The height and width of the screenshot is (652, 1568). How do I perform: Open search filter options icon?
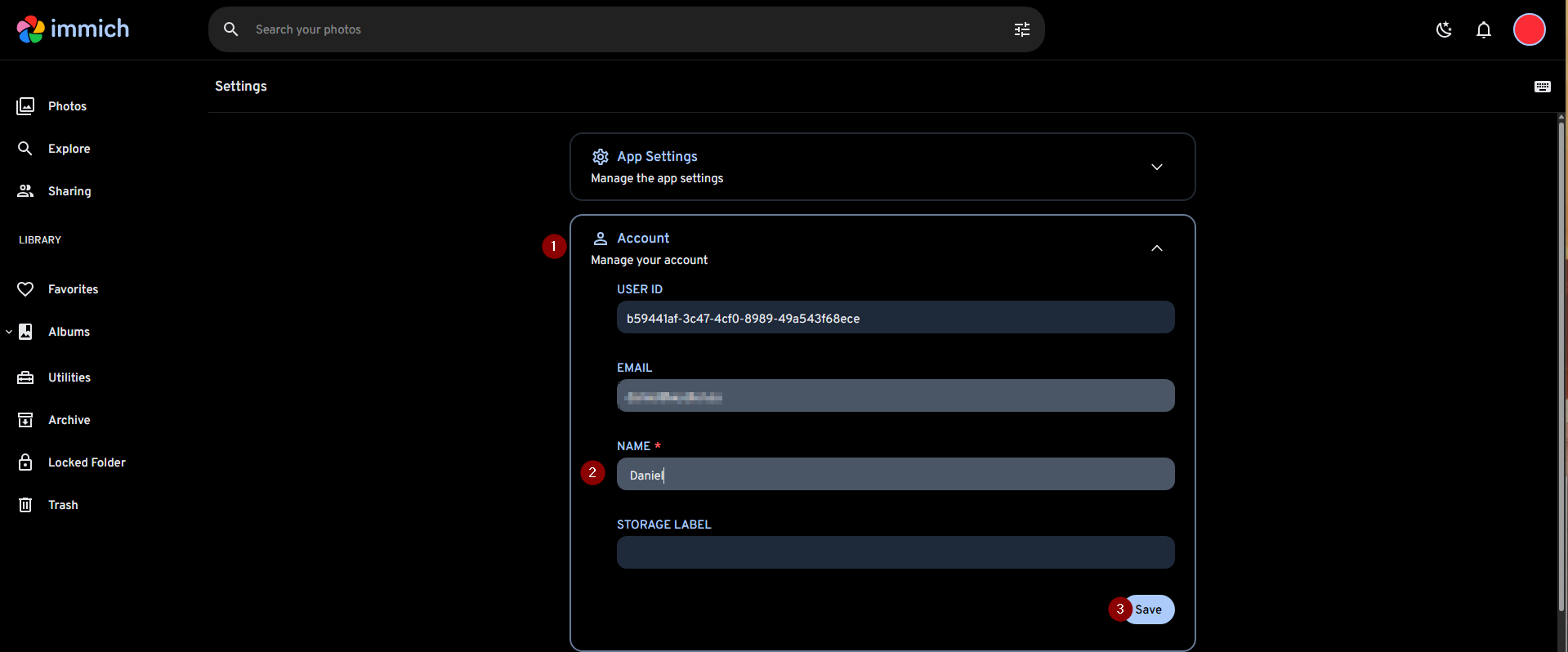click(1021, 29)
